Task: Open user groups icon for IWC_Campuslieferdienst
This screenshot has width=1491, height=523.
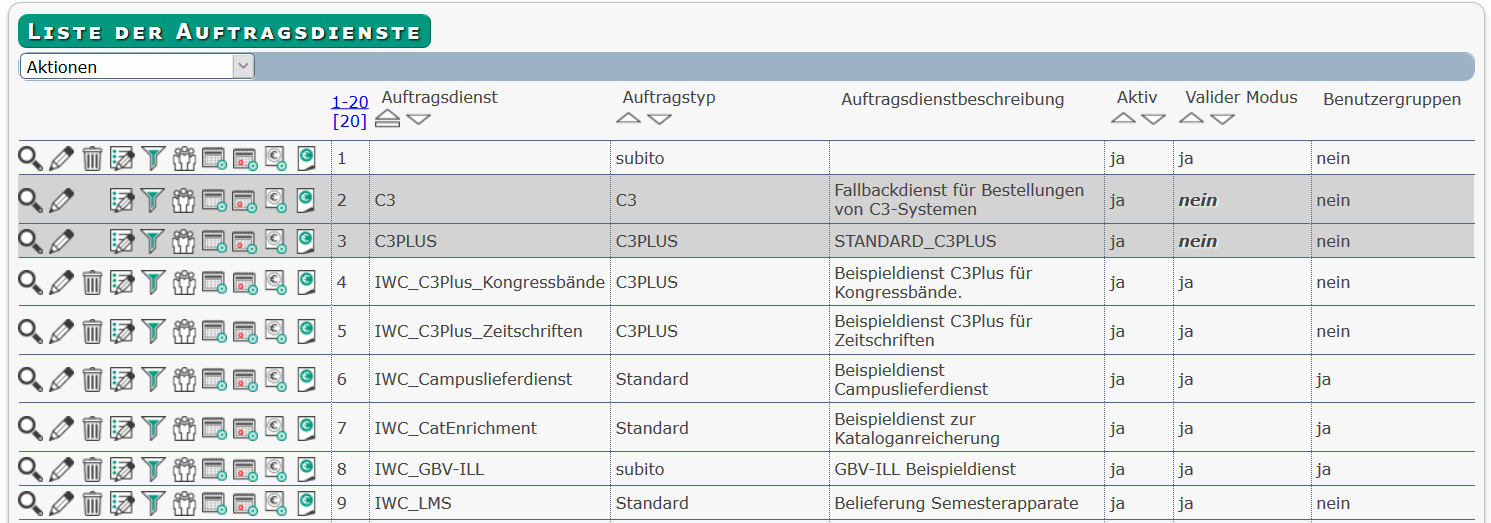Action: [x=184, y=379]
